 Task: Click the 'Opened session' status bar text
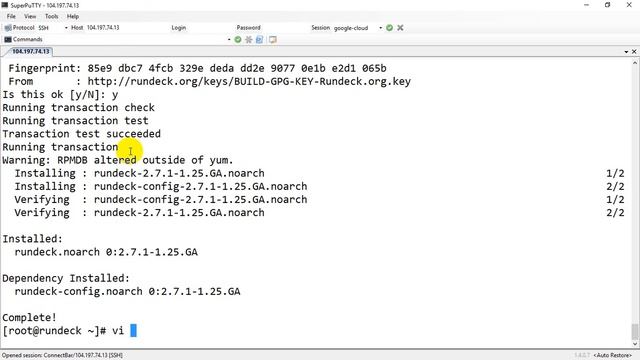pyautogui.click(x=62, y=356)
